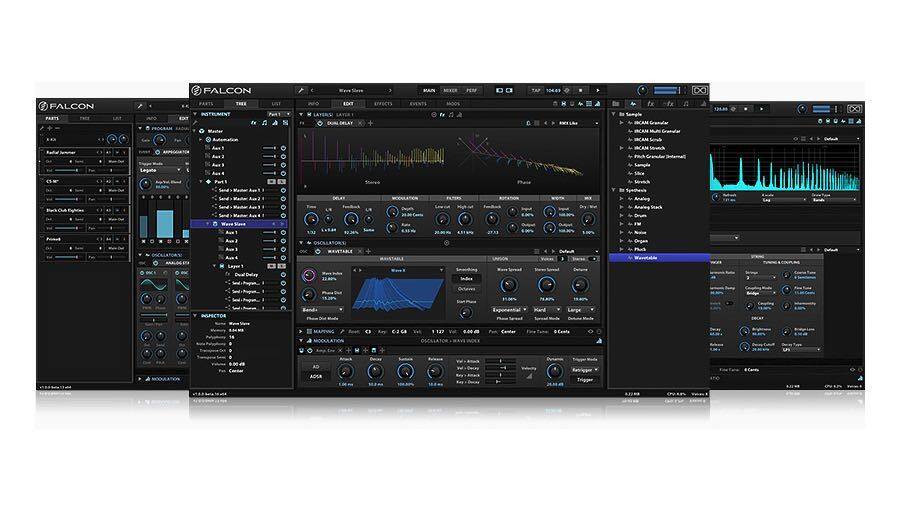Click the Falcon logo in the center window
900x511 pixels.
click(221, 91)
